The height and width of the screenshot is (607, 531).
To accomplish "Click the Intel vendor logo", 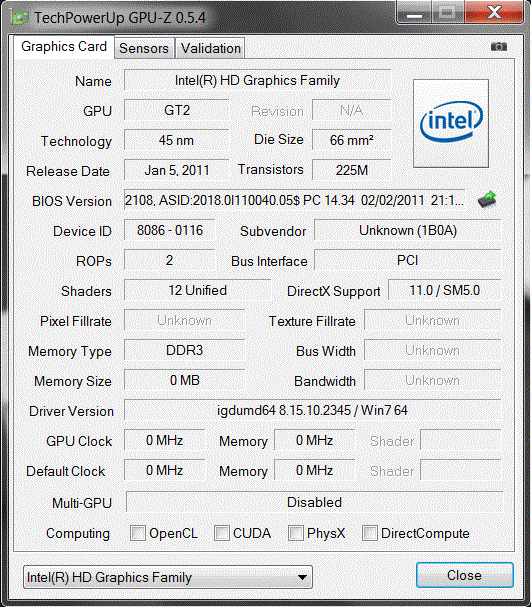I will click(x=451, y=123).
